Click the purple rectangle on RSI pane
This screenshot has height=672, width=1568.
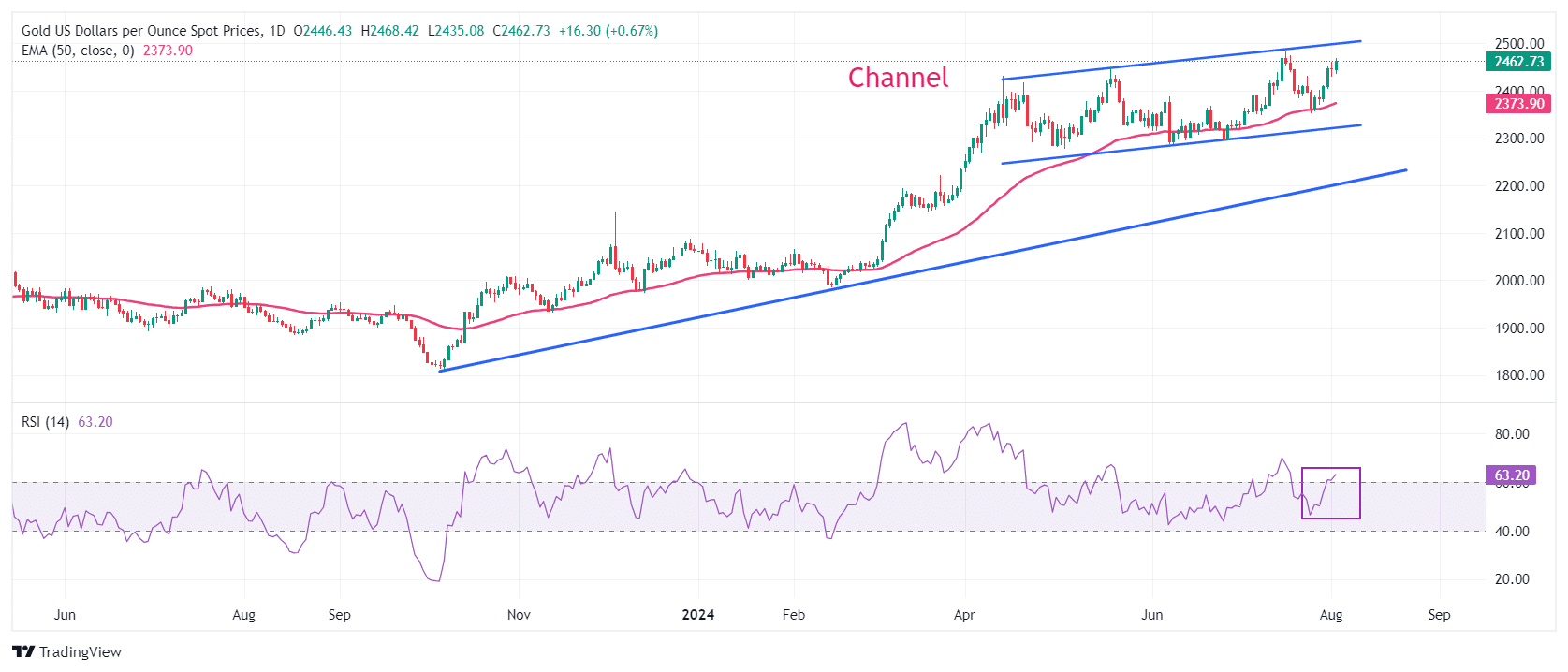click(x=1330, y=493)
